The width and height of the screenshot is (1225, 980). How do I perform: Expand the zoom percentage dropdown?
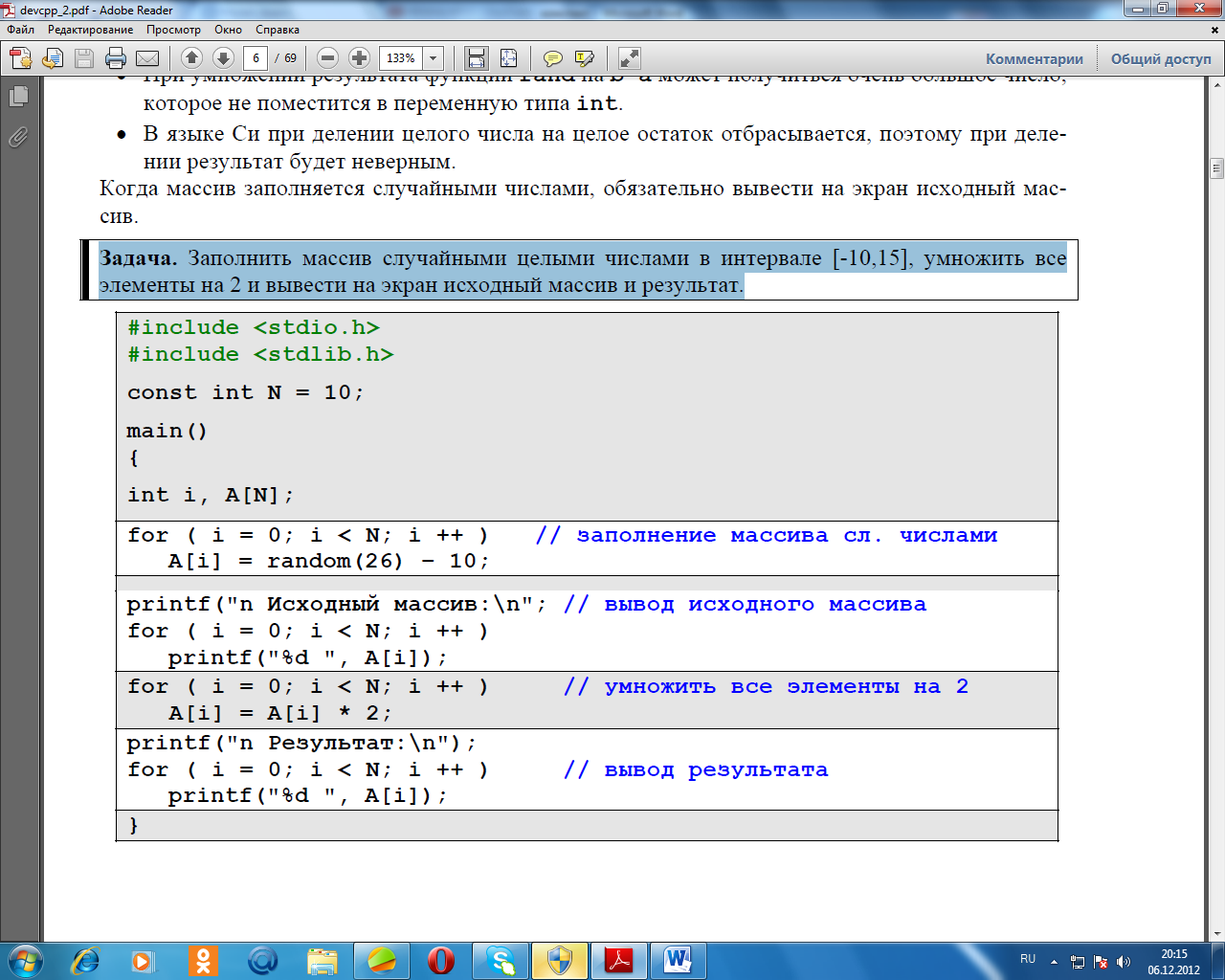(x=433, y=58)
